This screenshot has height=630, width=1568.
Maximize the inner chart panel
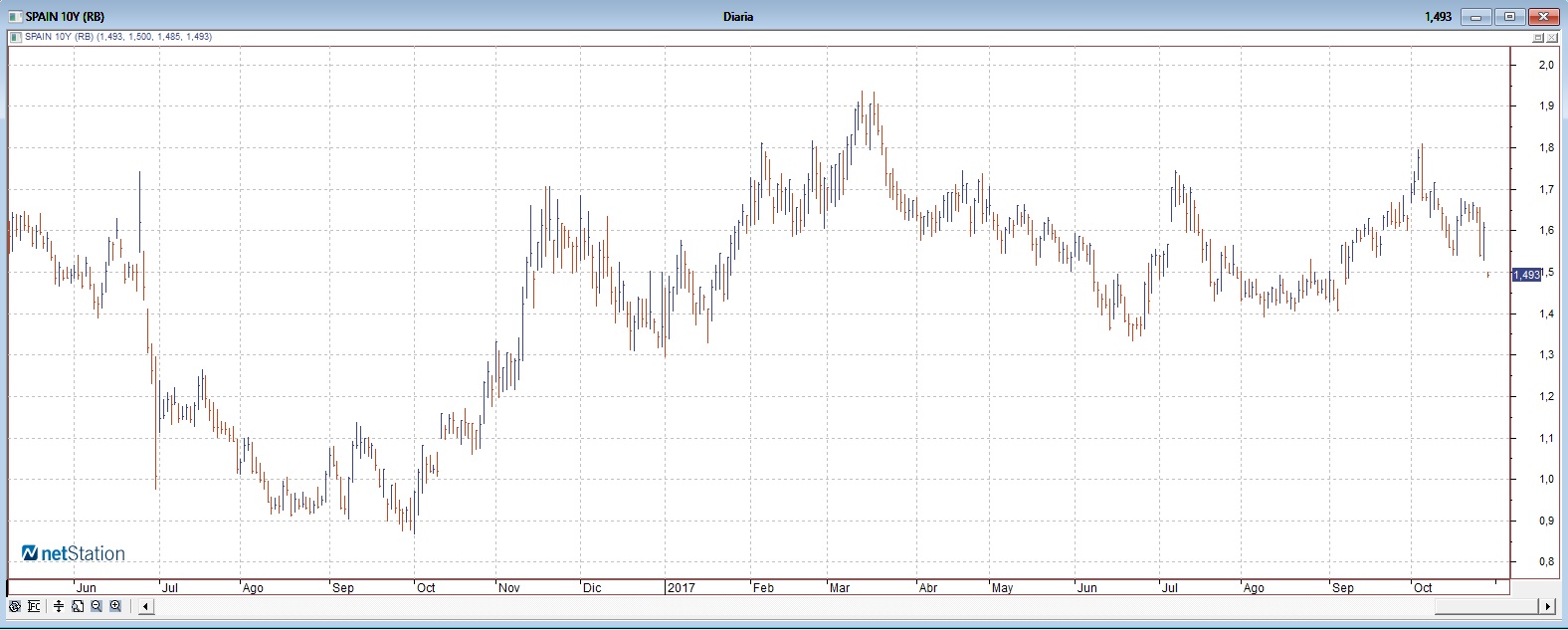point(1538,38)
